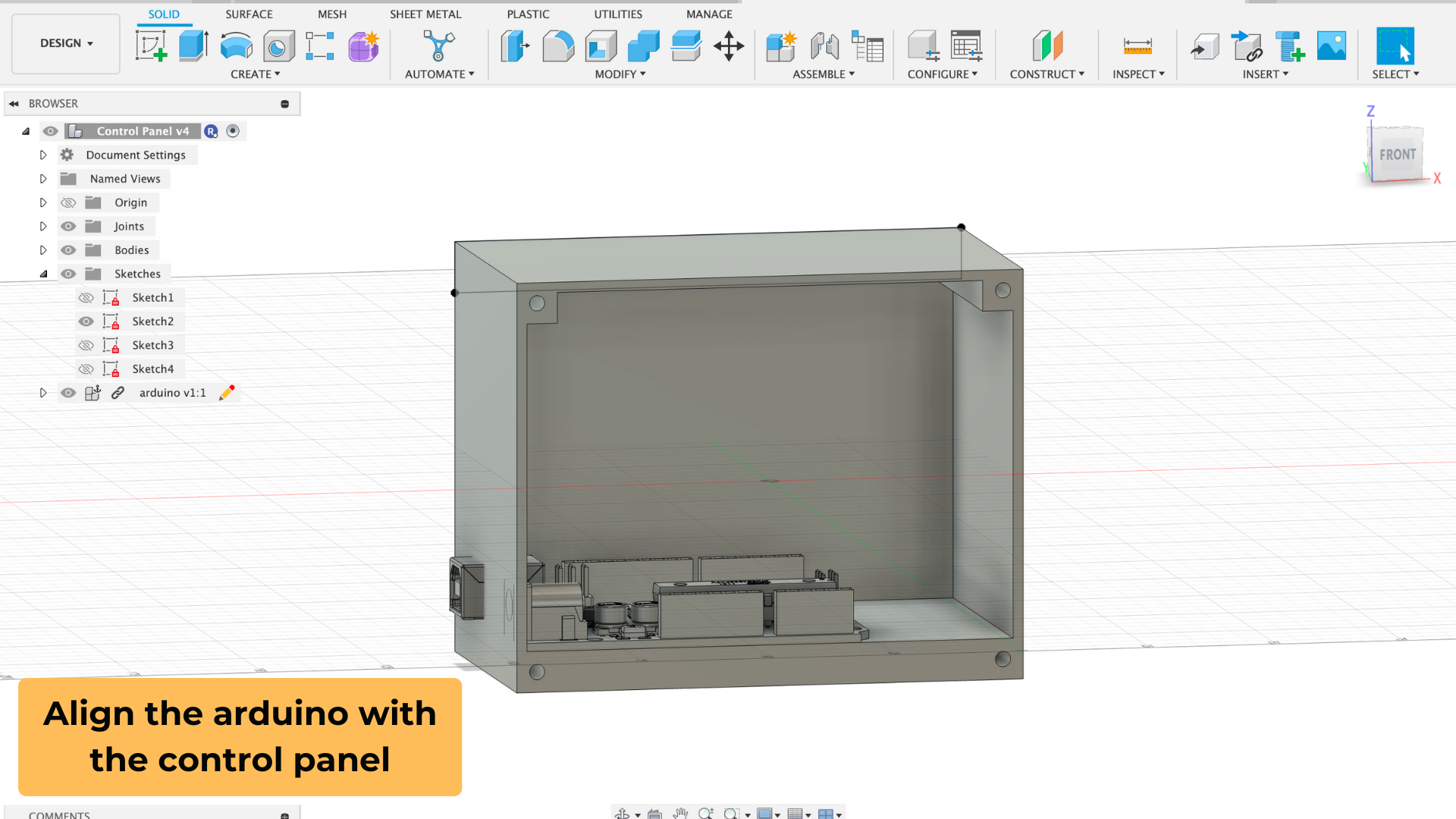The width and height of the screenshot is (1456, 819).
Task: Show the hidden Origin folder
Action: pos(68,202)
